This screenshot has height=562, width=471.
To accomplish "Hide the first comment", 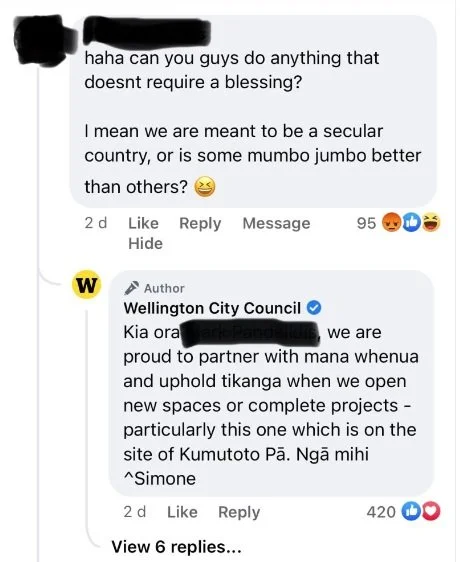I will coord(146,243).
